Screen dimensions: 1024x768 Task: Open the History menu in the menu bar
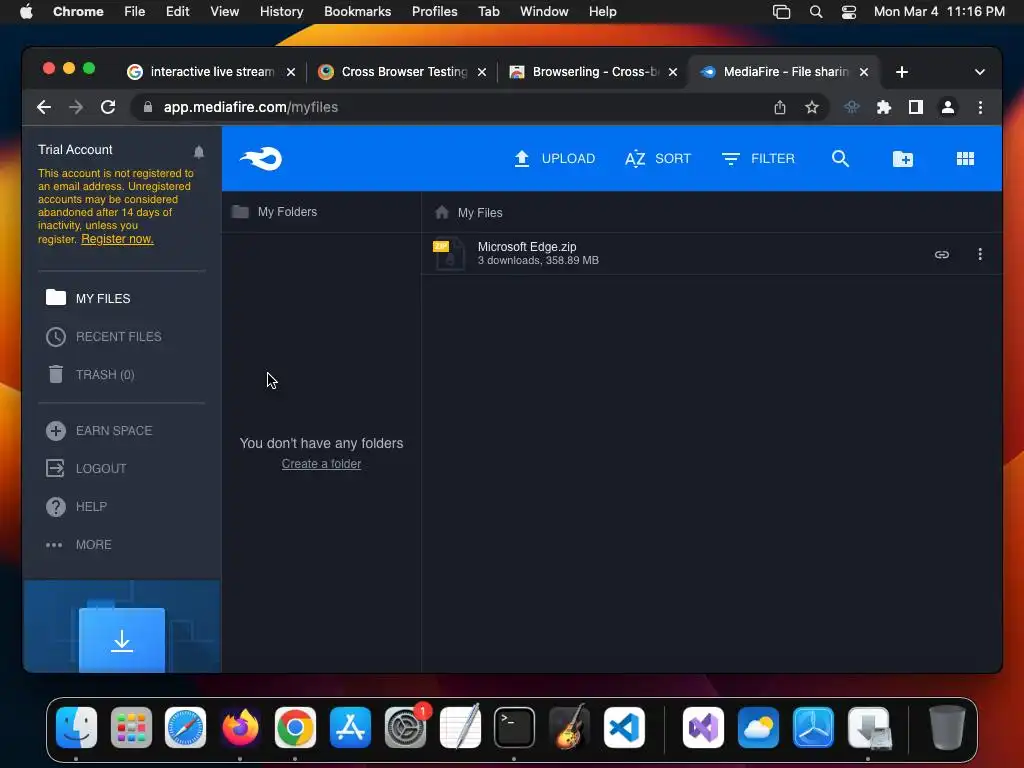[x=281, y=11]
